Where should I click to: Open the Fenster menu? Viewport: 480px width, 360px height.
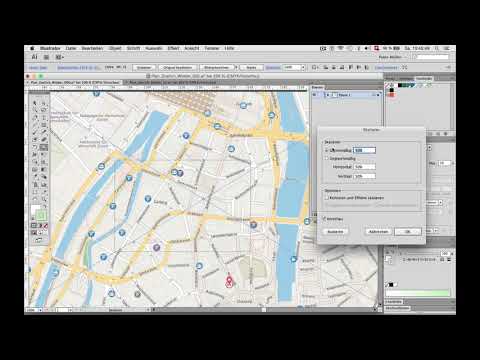click(x=212, y=48)
